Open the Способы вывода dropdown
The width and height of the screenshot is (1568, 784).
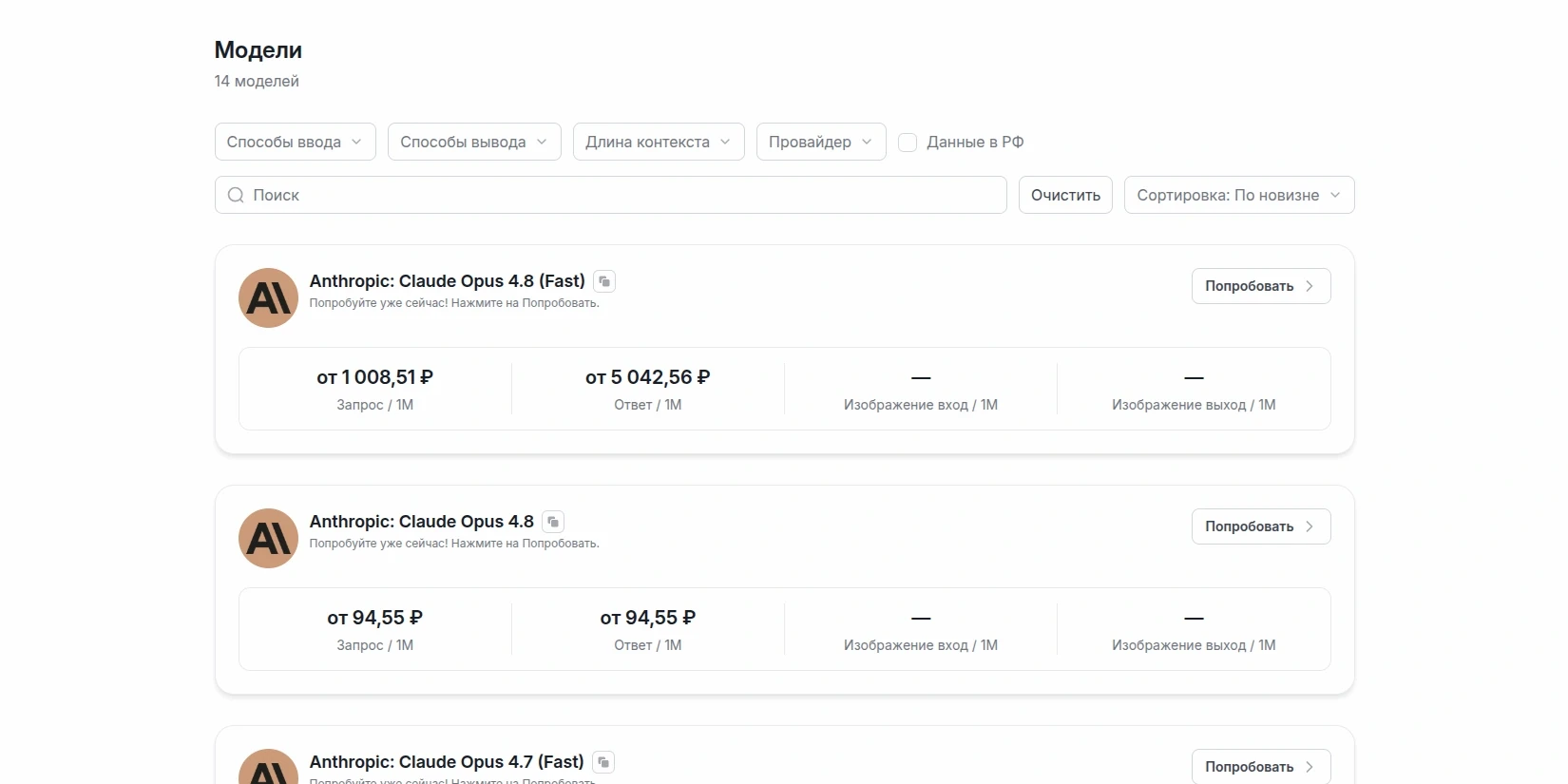coord(474,142)
